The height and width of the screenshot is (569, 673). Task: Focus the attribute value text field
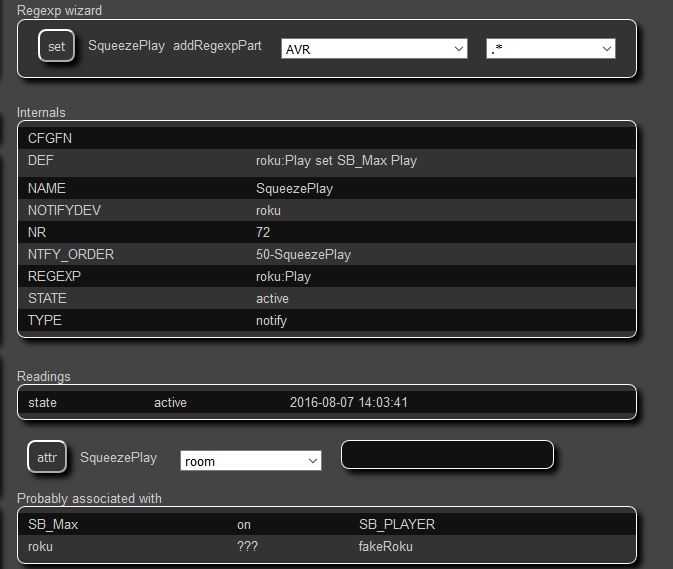[447, 455]
